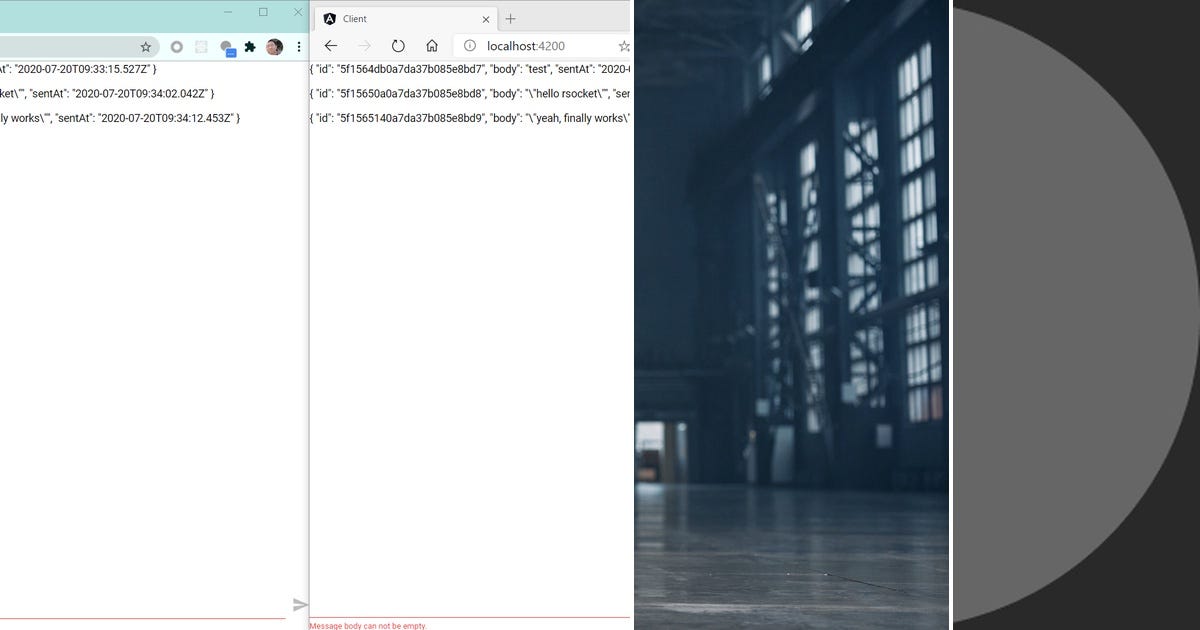Open Chrome's extensions puzzle icon
Screen dimensions: 1200x630
(250, 46)
